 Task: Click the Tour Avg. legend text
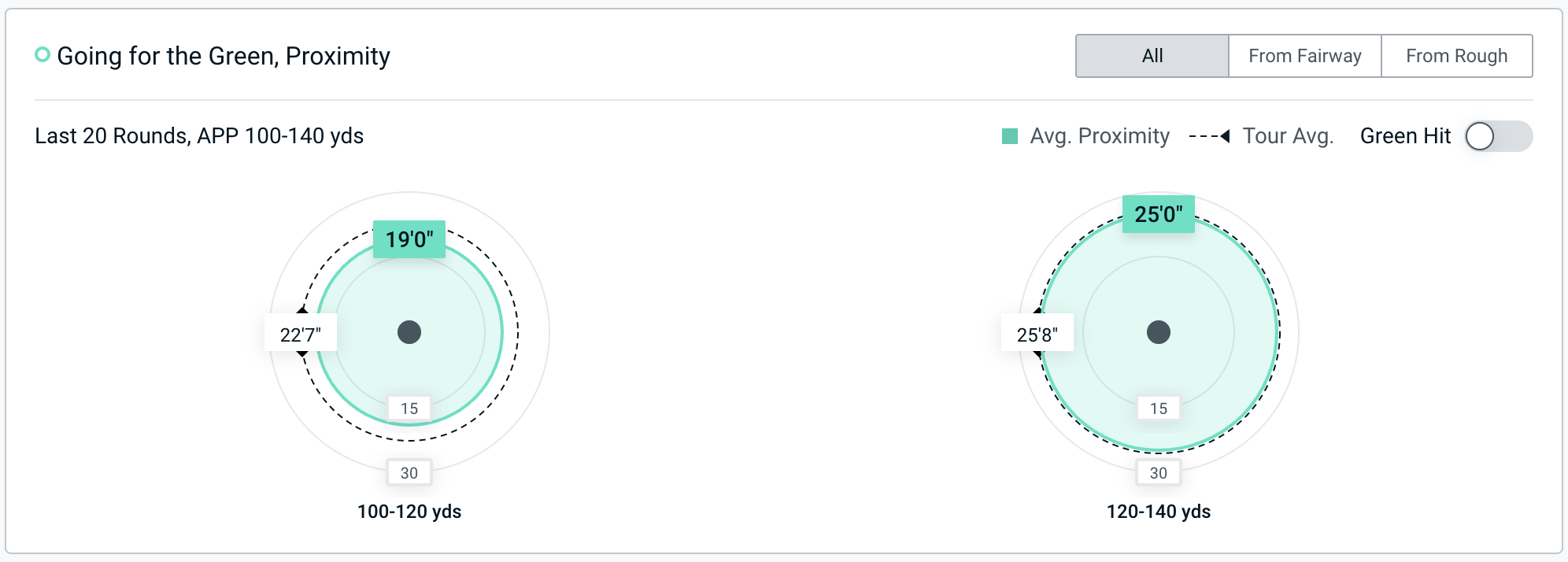point(1288,136)
